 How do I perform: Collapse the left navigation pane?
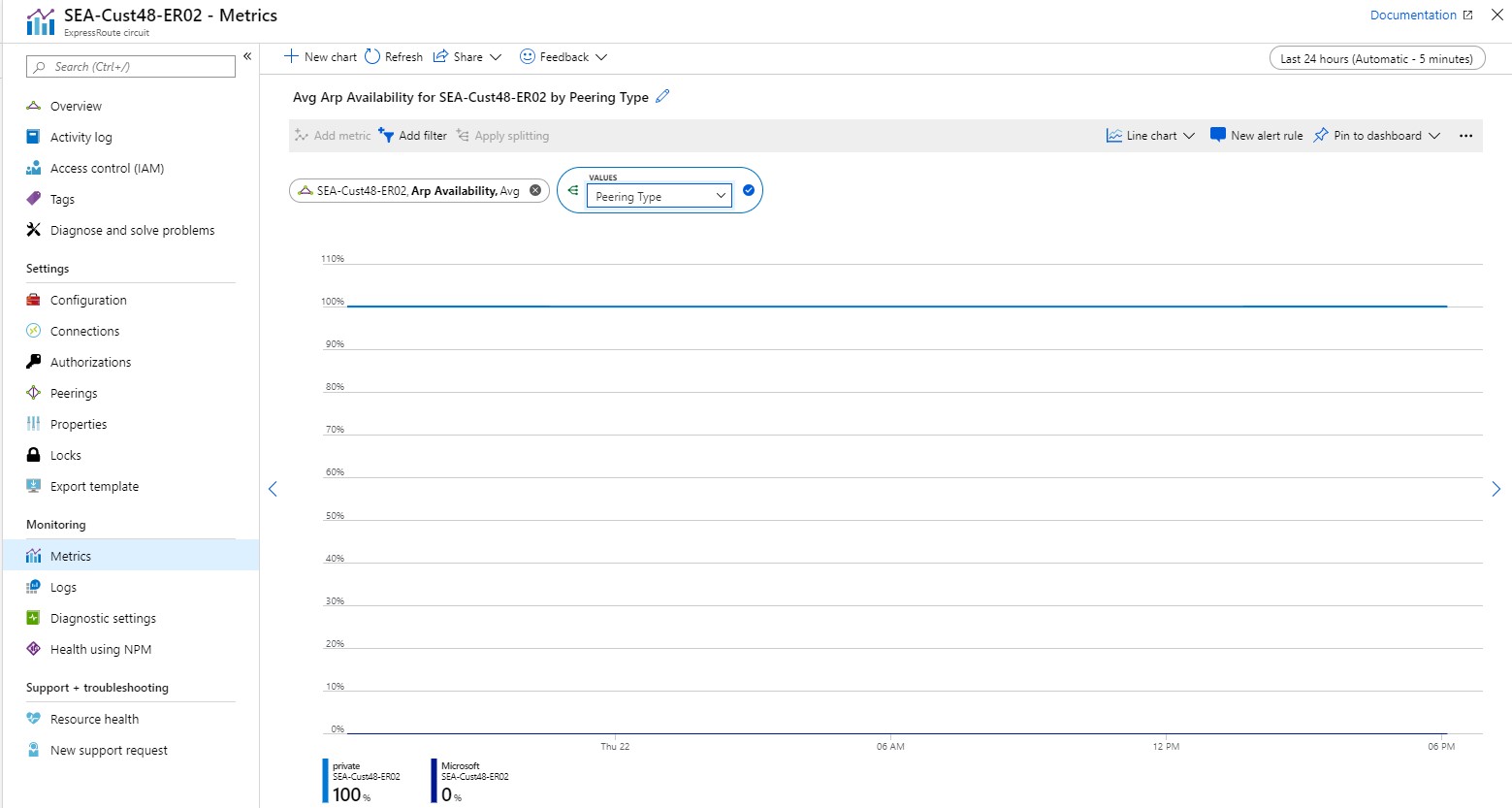coord(247,56)
